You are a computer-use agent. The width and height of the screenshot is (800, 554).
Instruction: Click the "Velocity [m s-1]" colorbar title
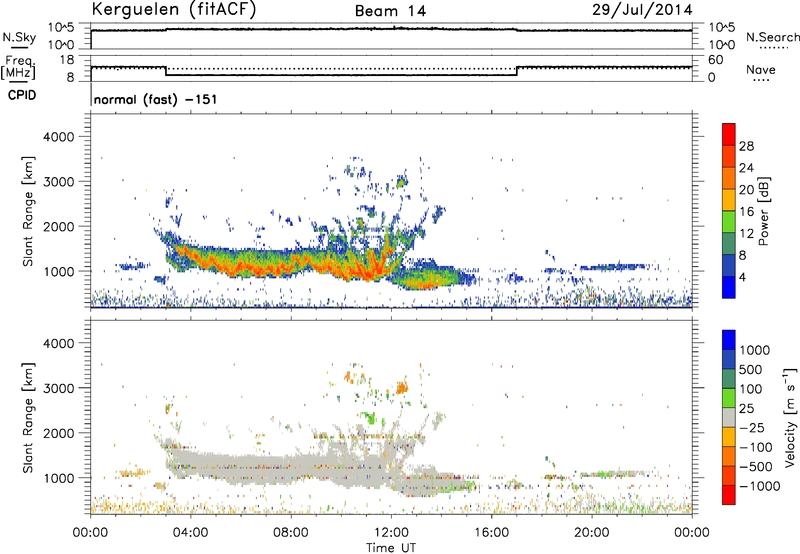point(790,417)
